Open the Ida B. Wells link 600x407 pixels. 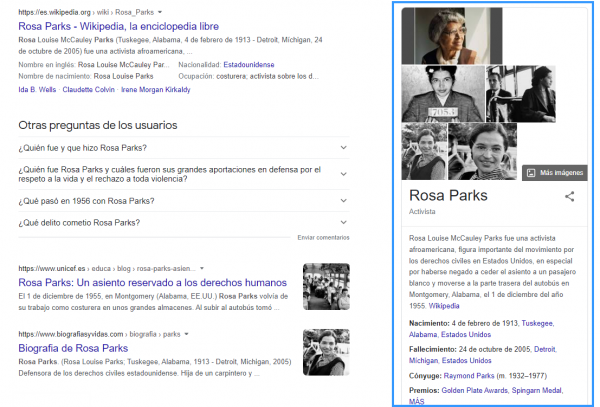(x=37, y=90)
